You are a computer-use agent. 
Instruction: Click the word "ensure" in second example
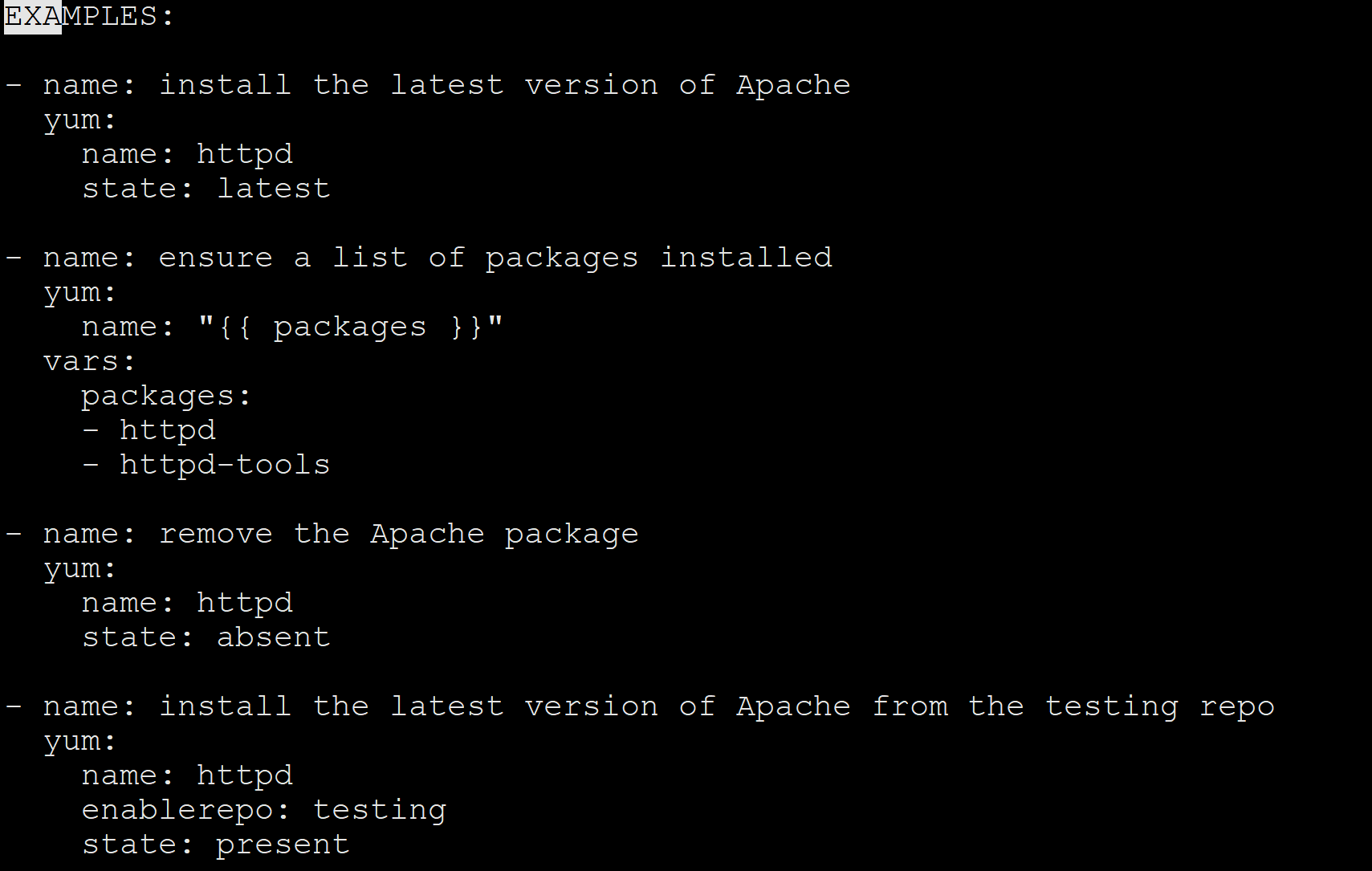[215, 258]
